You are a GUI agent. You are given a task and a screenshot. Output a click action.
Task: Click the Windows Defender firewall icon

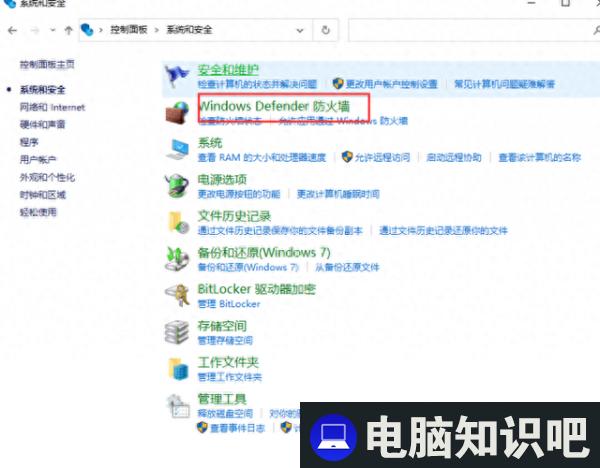pyautogui.click(x=177, y=113)
